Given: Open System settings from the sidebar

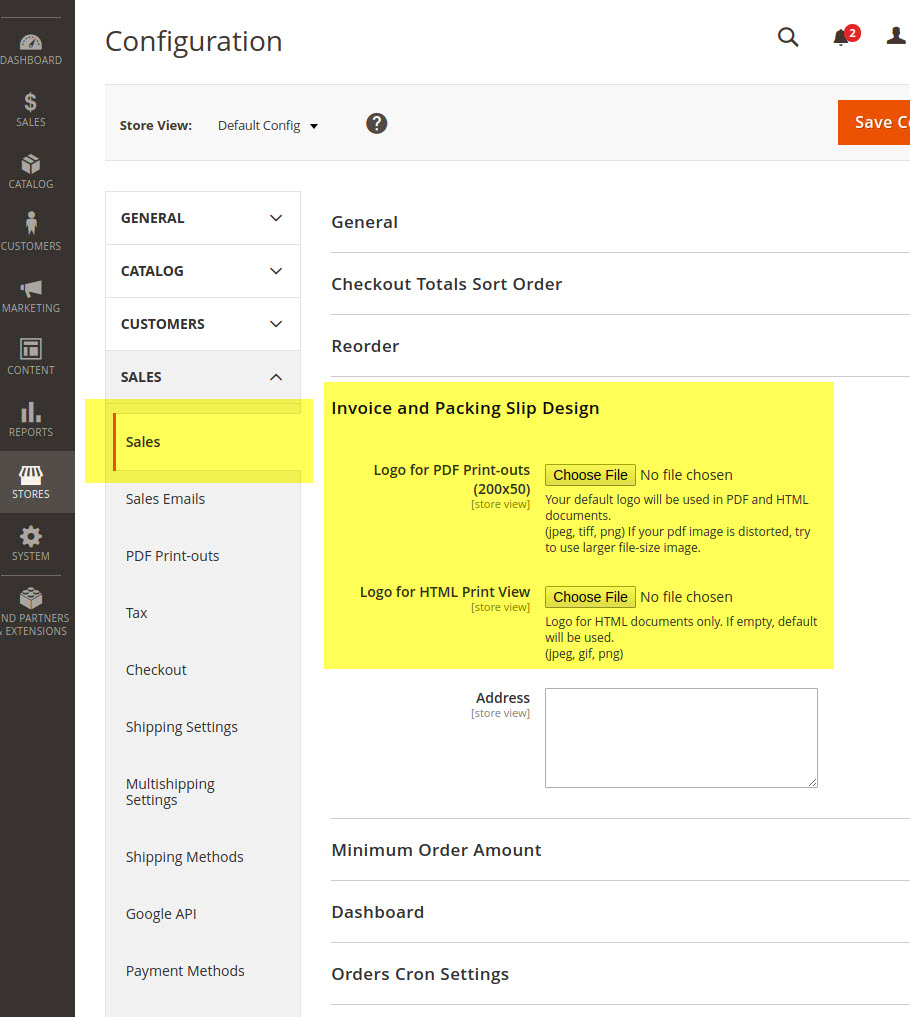Looking at the screenshot, I should (31, 541).
